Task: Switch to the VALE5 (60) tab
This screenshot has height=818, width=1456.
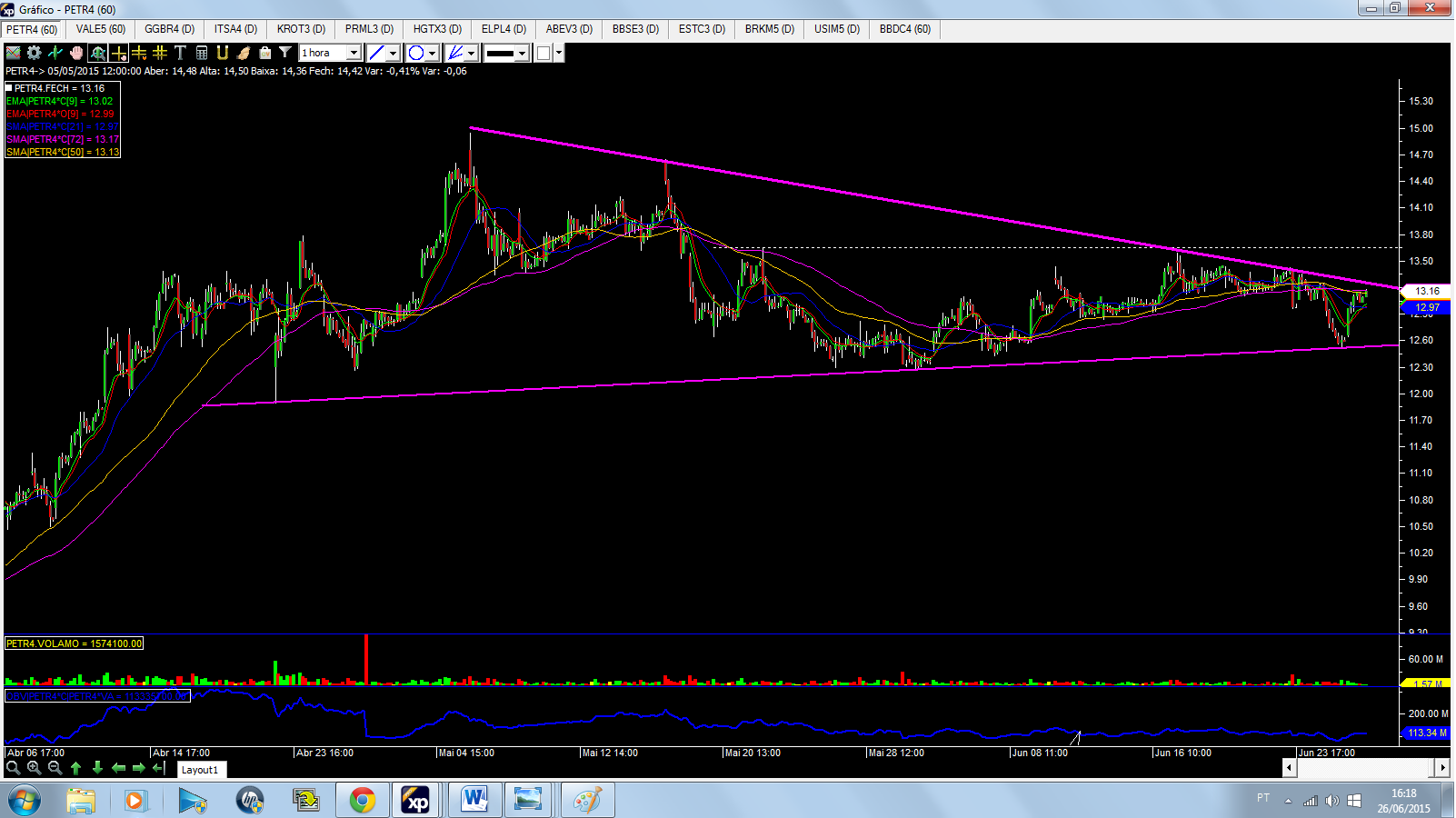Action: click(x=101, y=29)
